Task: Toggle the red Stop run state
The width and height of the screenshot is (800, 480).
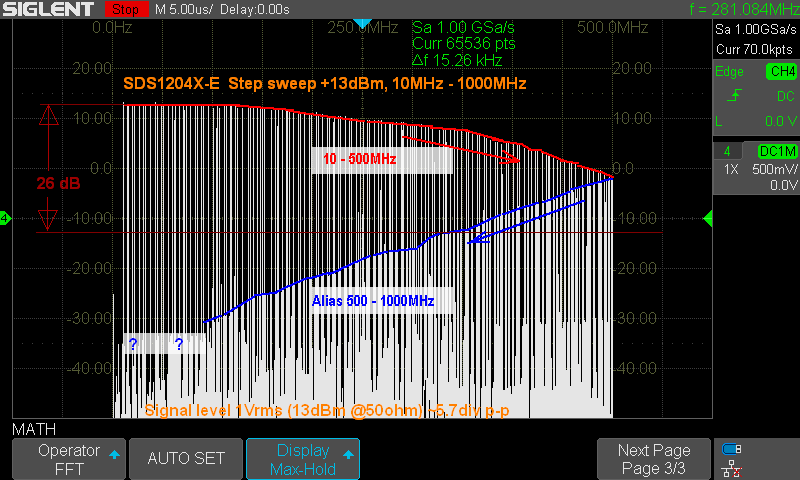Action: pyautogui.click(x=126, y=9)
